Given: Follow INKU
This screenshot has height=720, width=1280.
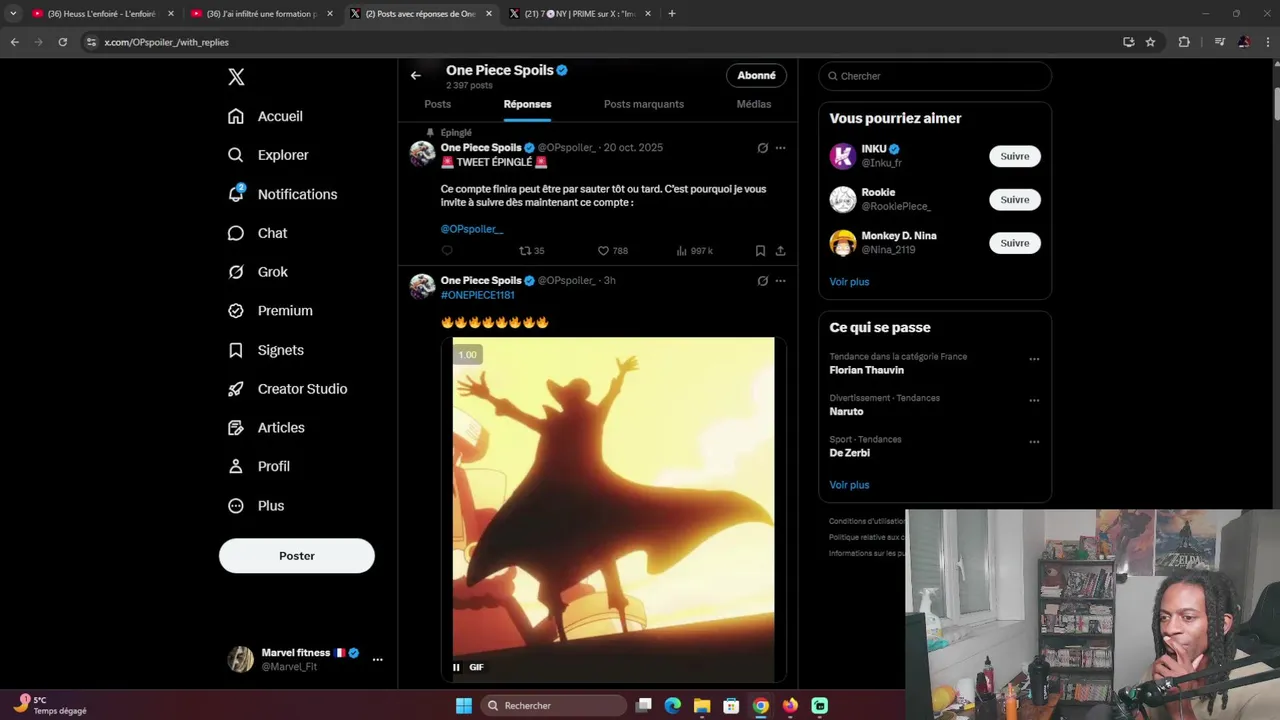Looking at the screenshot, I should coord(1015,156).
